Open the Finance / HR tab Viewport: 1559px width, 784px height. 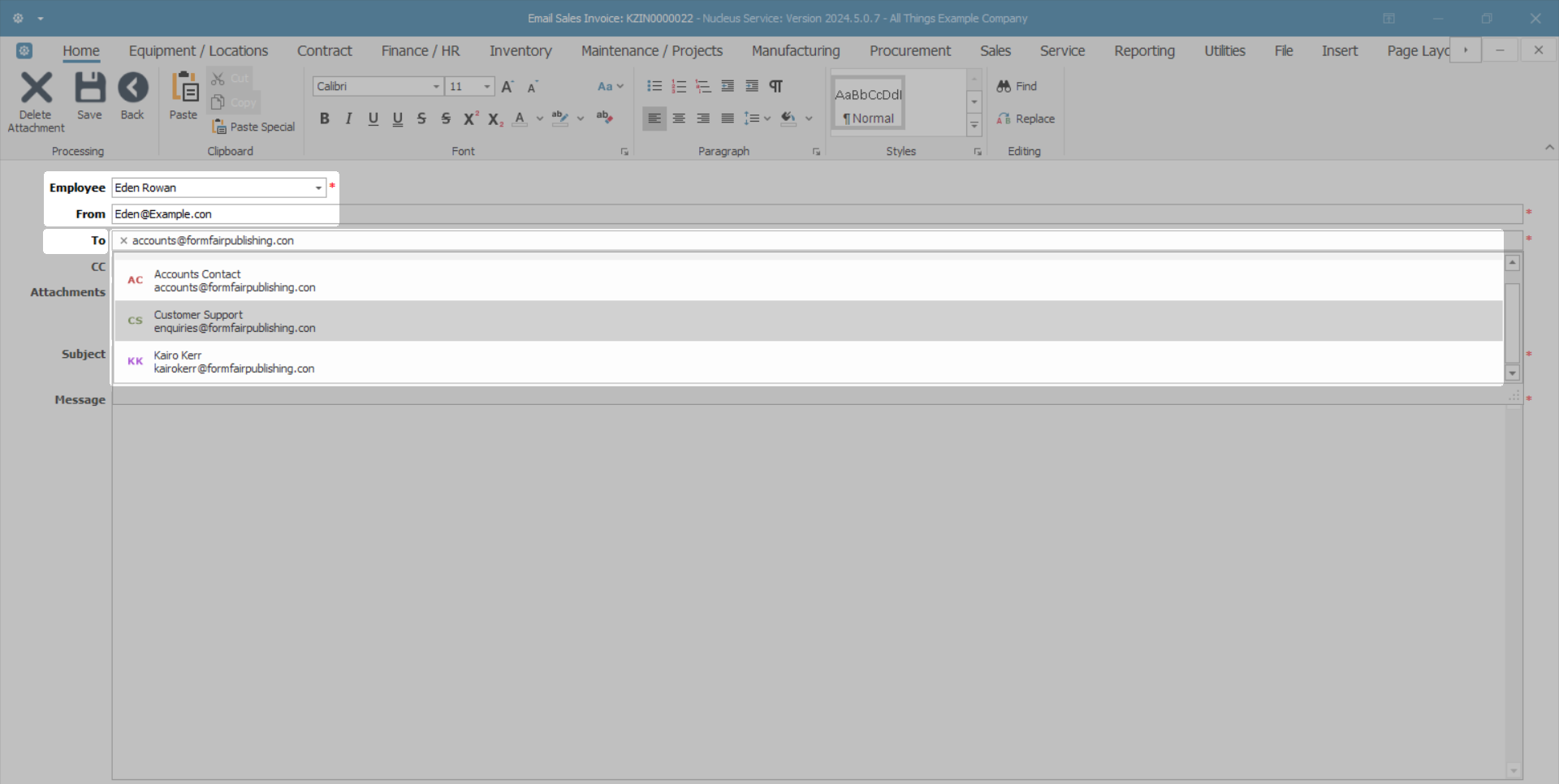click(x=421, y=50)
